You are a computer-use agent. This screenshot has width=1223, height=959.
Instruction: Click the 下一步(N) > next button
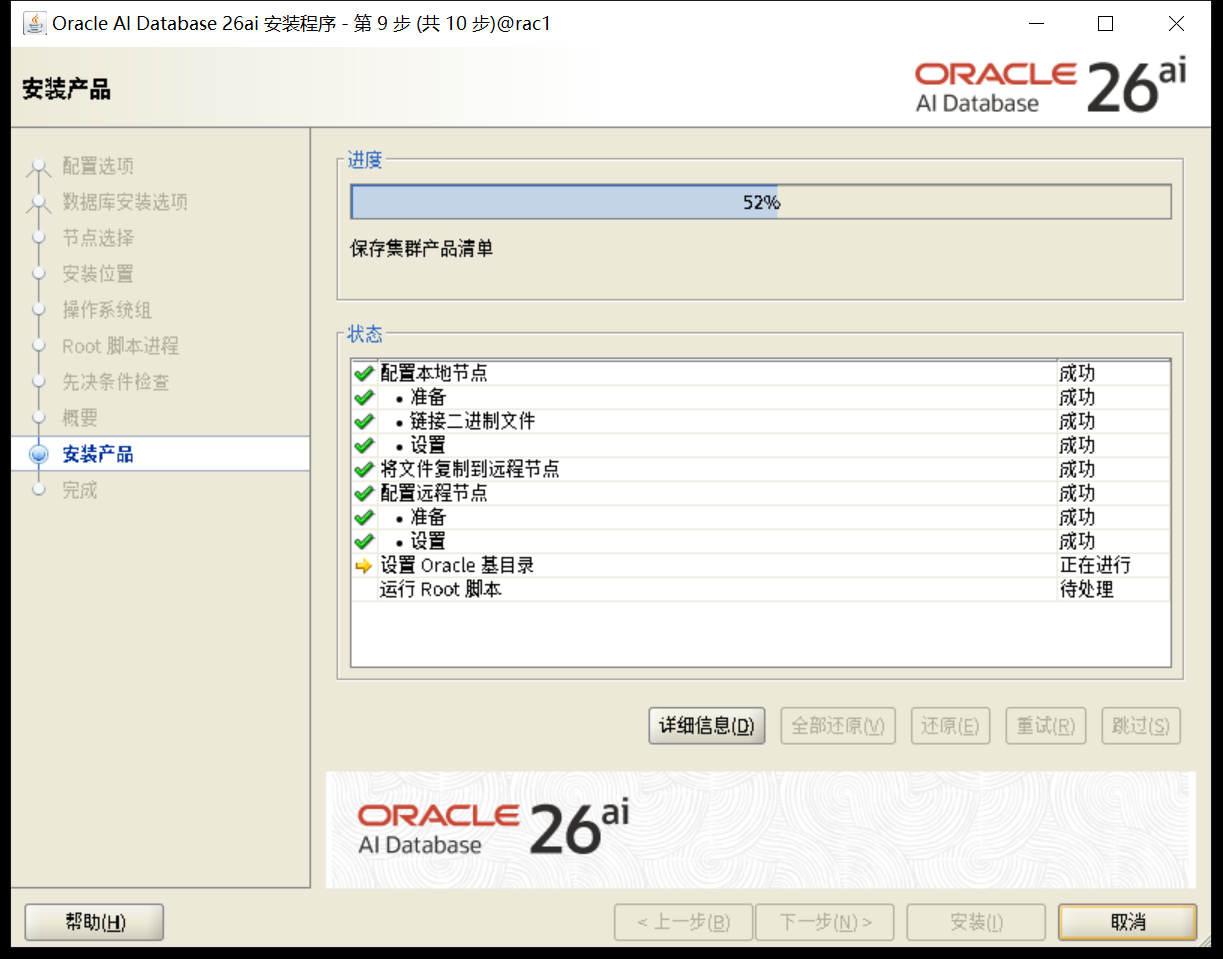(825, 922)
